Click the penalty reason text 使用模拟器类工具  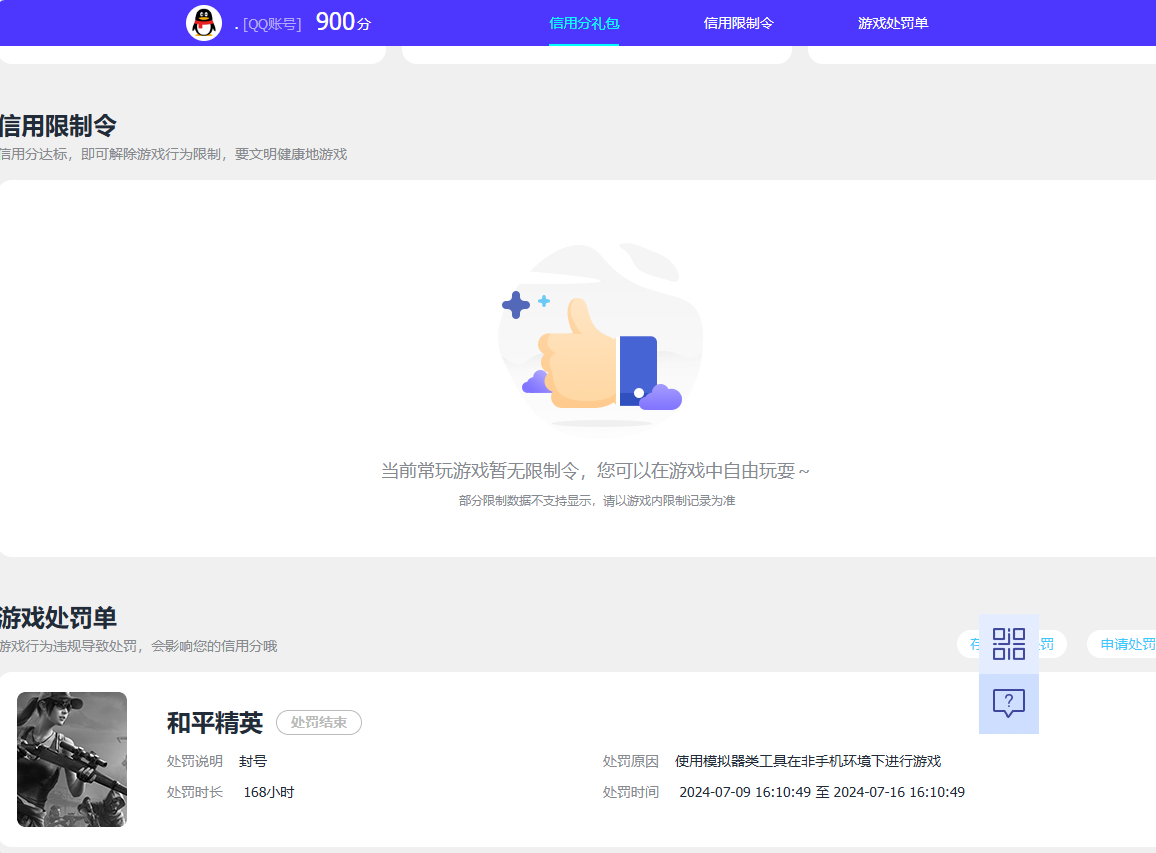pyautogui.click(x=808, y=762)
